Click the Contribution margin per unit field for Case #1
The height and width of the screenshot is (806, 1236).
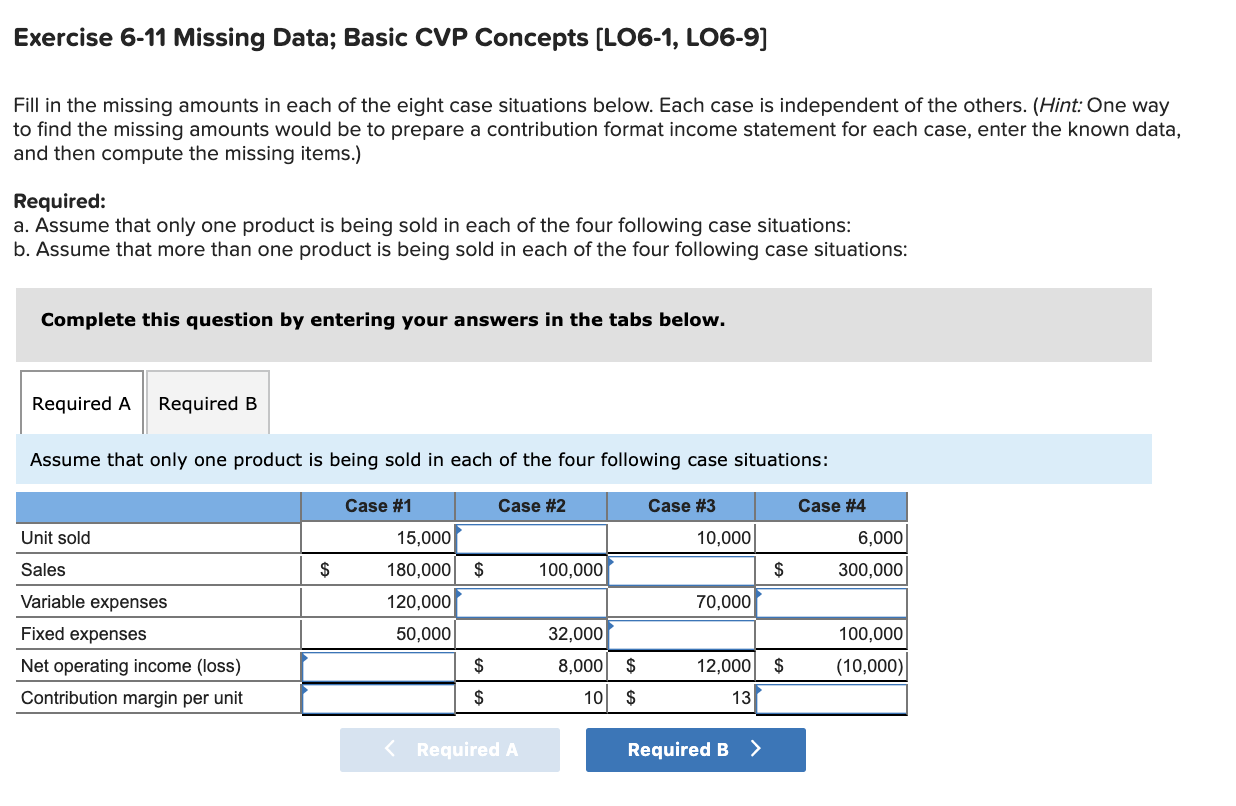point(378,697)
